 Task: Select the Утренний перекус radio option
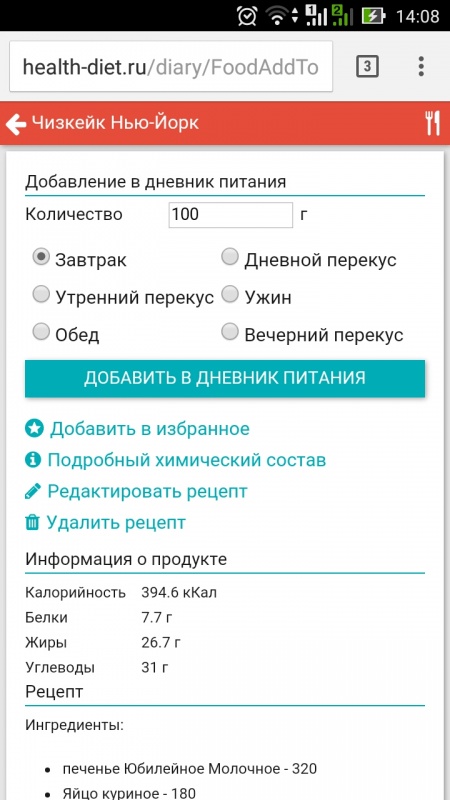[41, 294]
